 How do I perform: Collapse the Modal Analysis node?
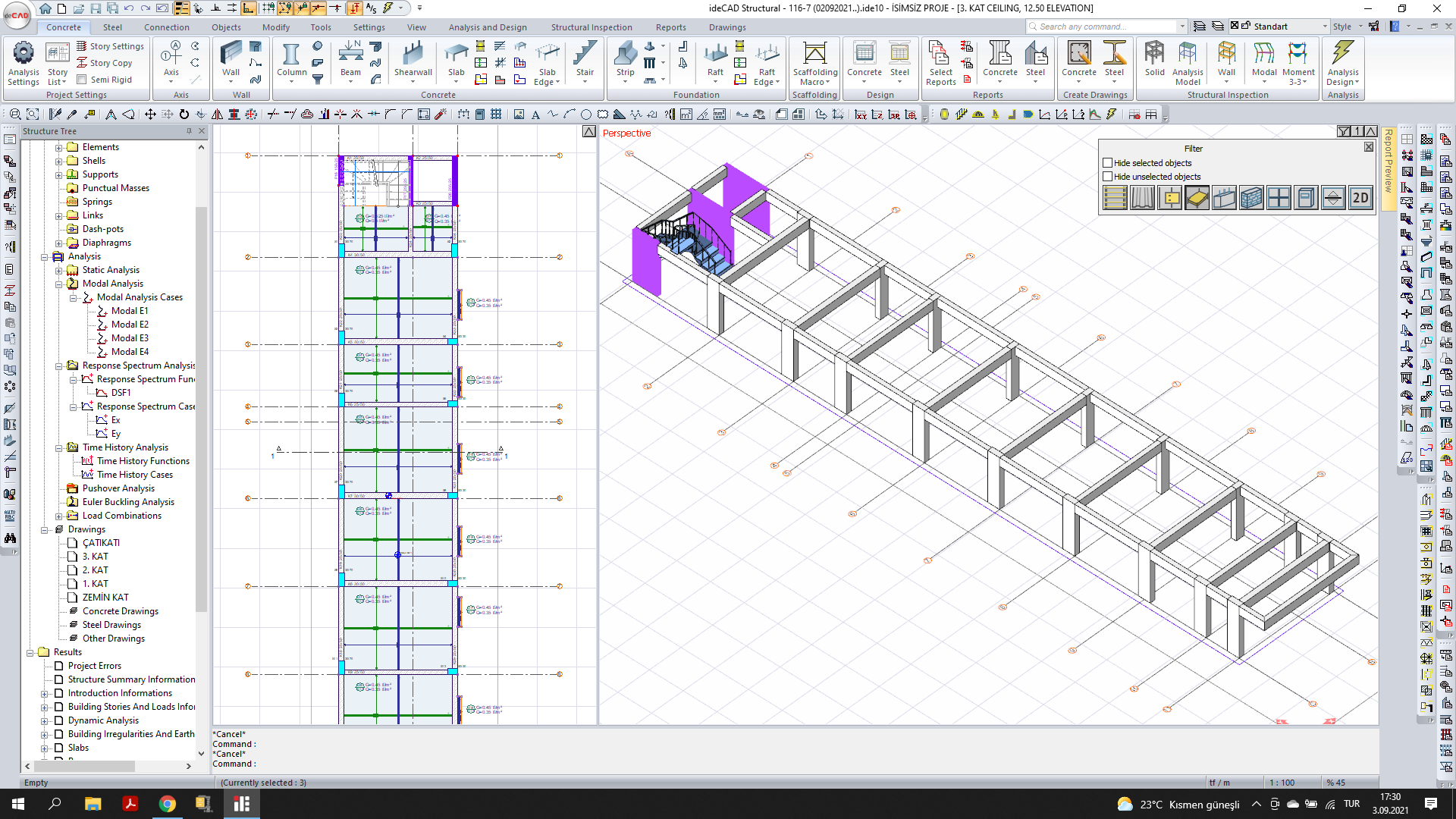58,284
